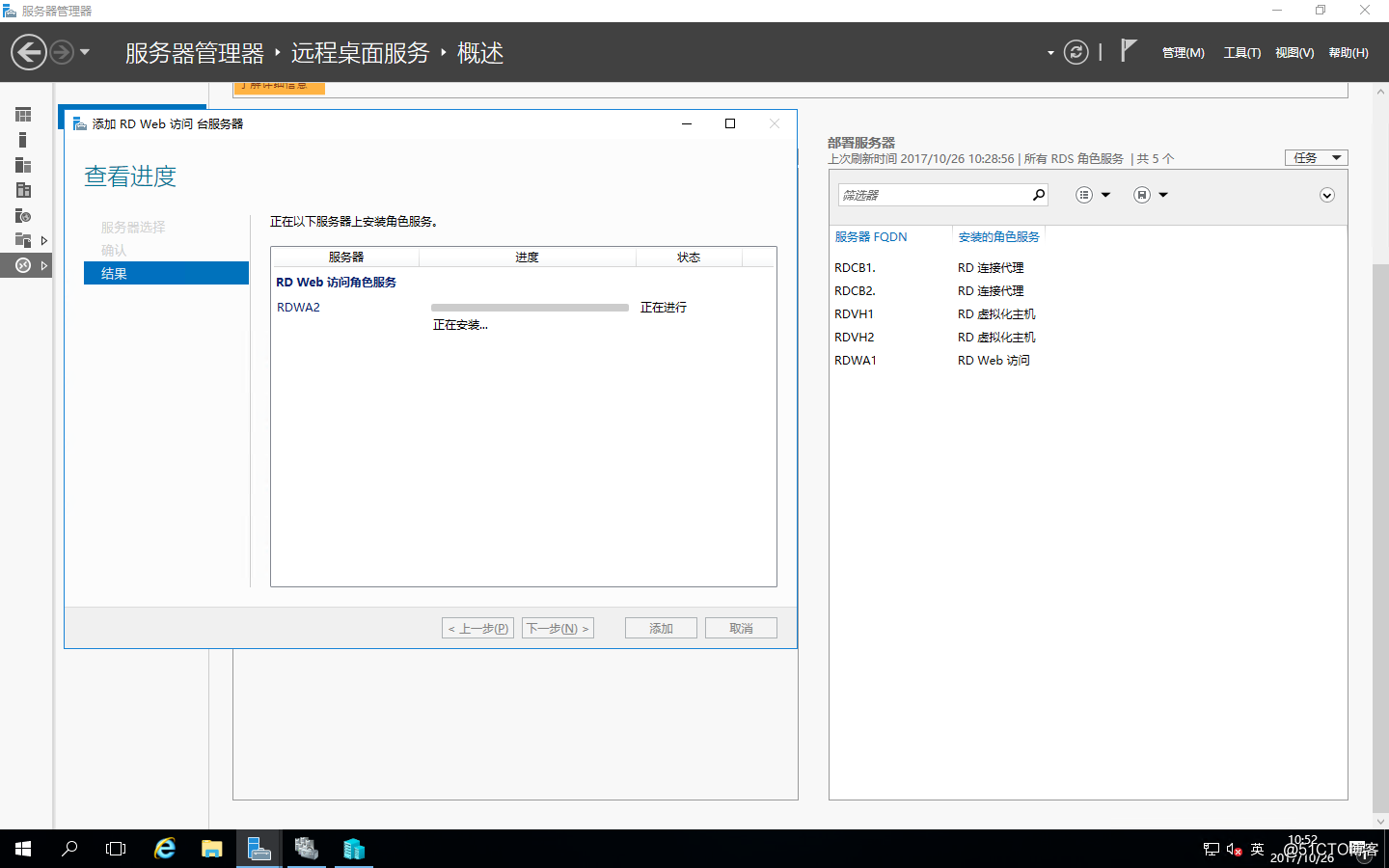1389x868 pixels.
Task: Select the RDWA1 server row
Action: point(1087,360)
